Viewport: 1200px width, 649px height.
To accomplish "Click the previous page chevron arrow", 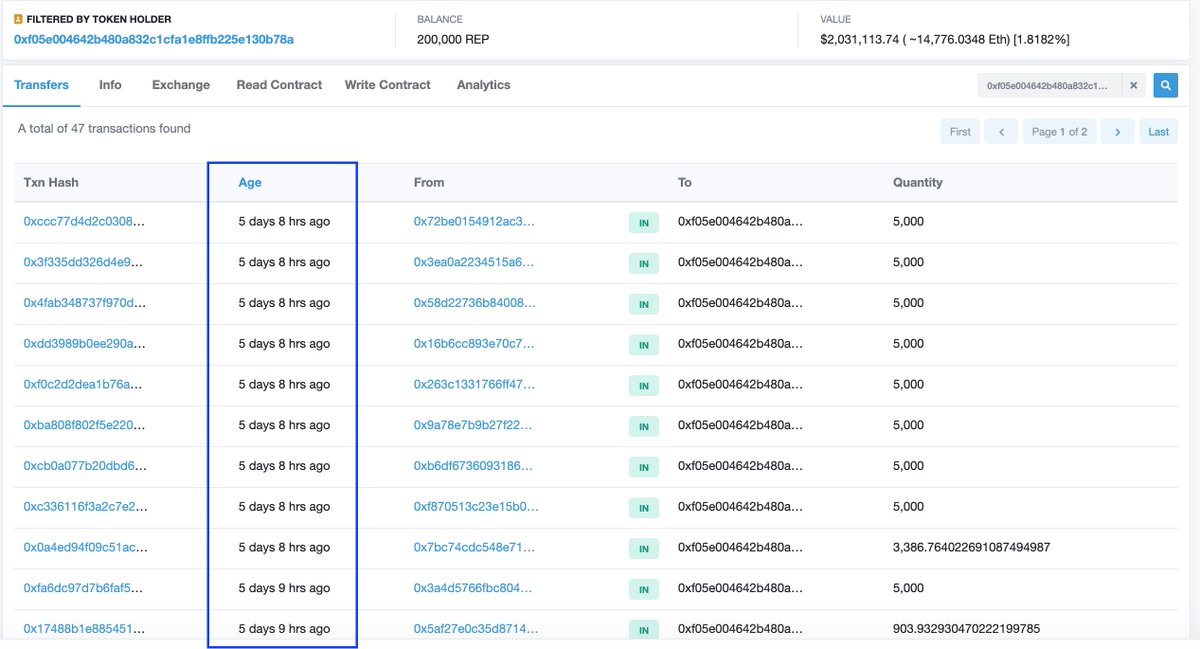I will pos(1001,131).
